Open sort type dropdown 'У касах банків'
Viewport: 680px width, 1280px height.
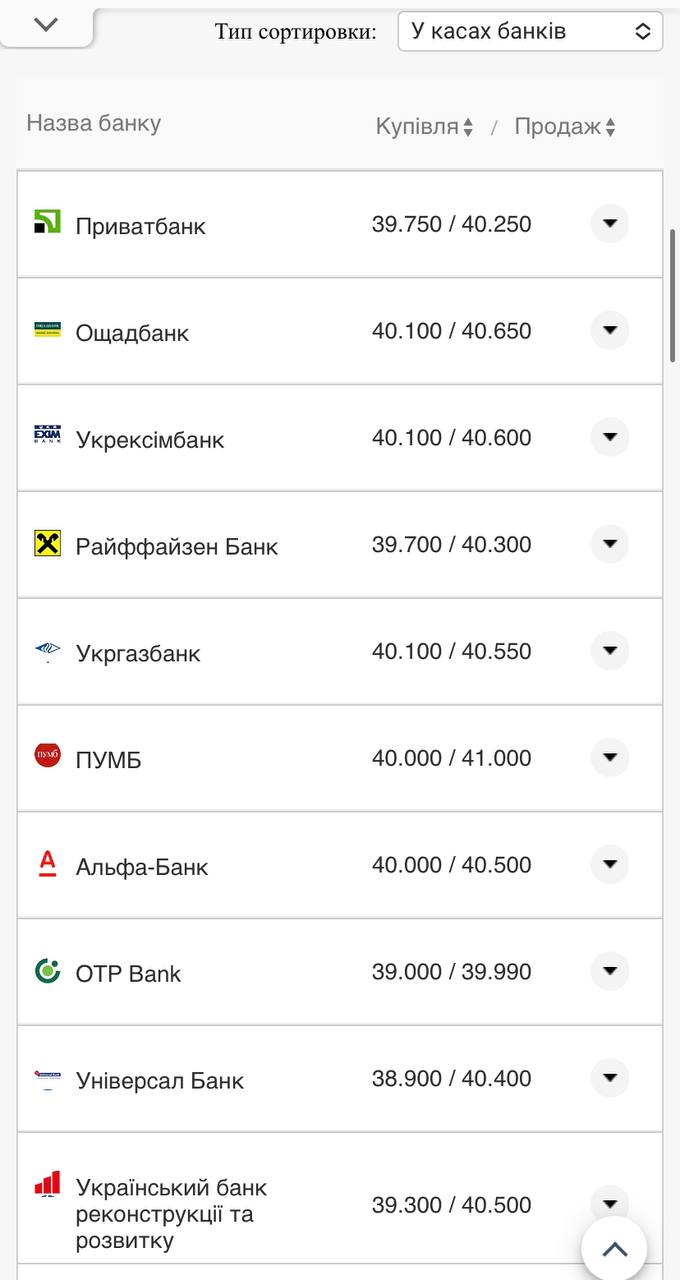(530, 31)
